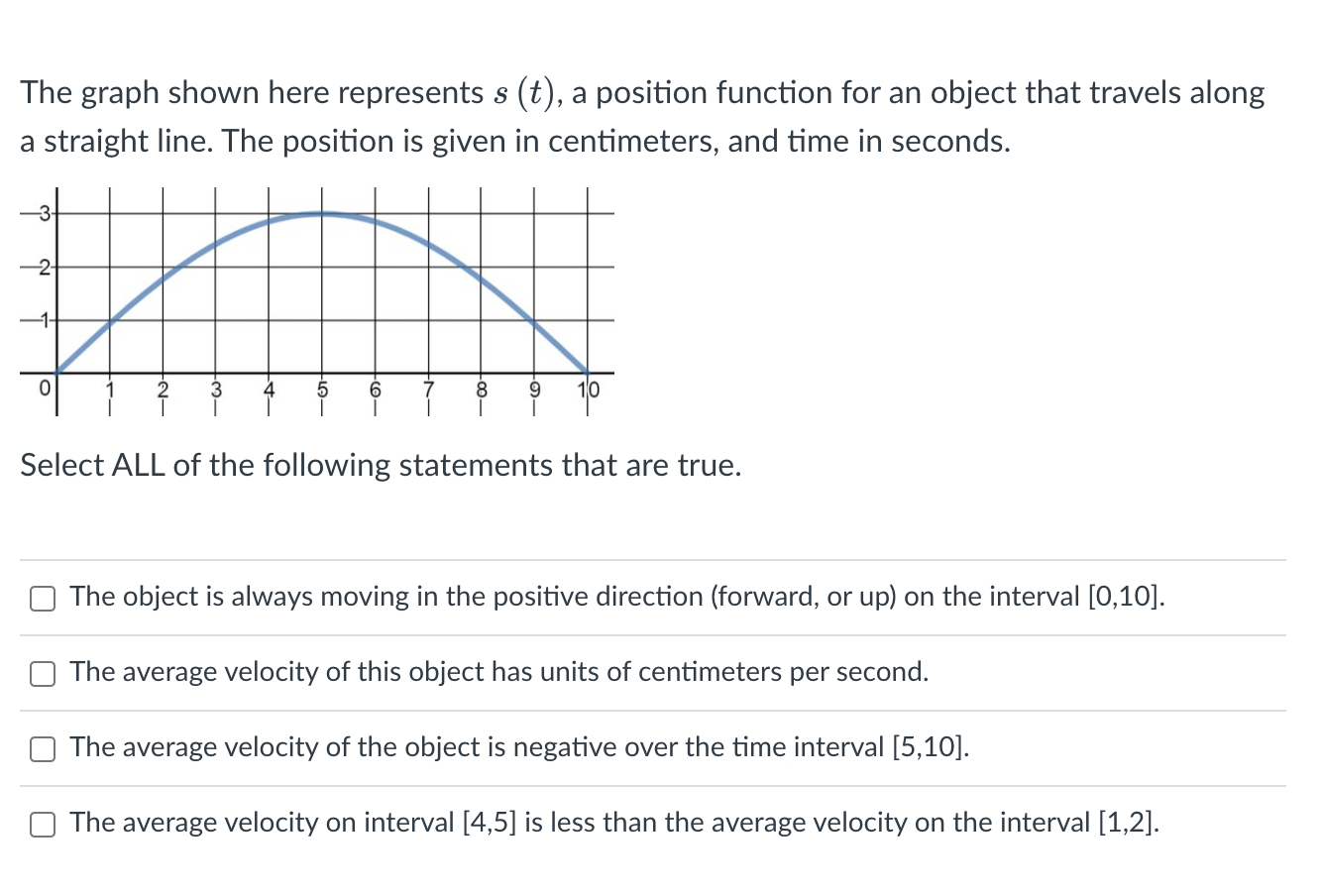
Task: Click the Select ALL instruction text
Action: 382,465
